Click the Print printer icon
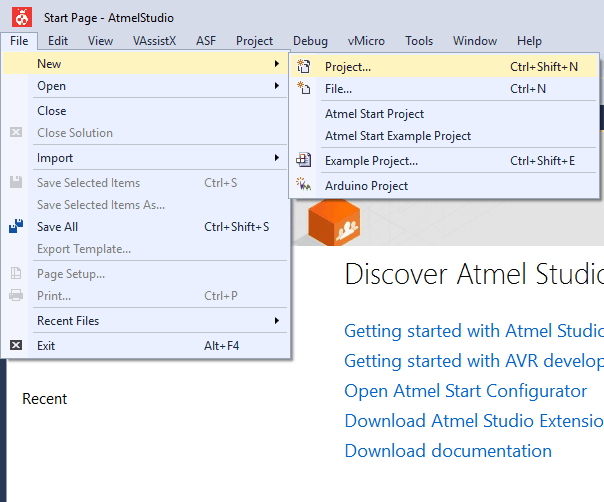This screenshot has height=502, width=604. [16, 295]
